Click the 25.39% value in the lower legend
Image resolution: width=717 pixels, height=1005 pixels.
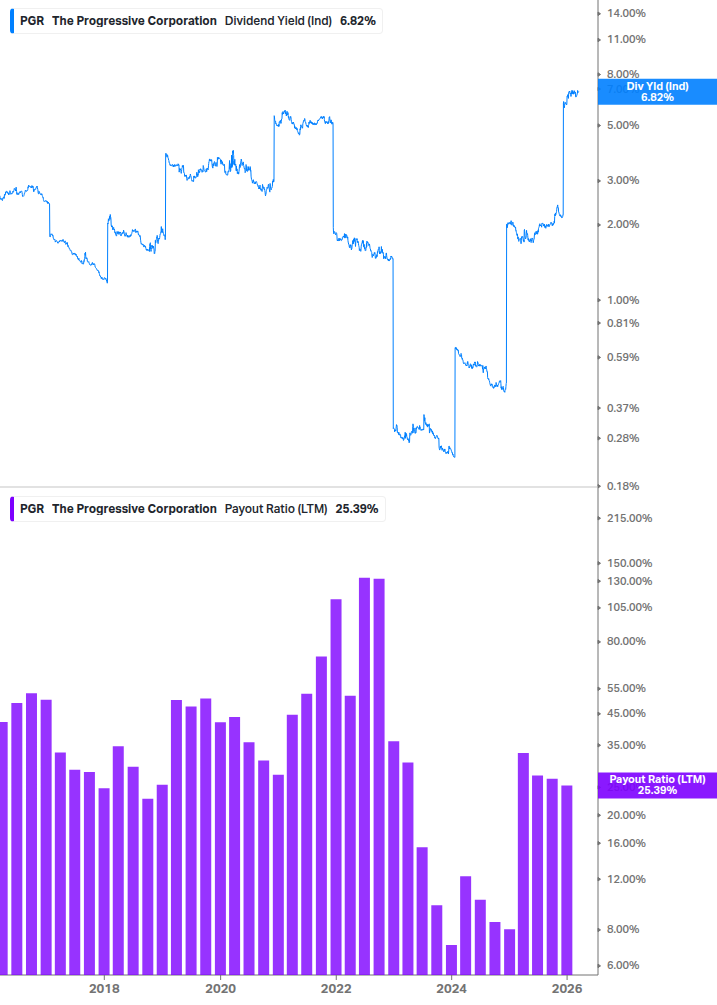[356, 509]
